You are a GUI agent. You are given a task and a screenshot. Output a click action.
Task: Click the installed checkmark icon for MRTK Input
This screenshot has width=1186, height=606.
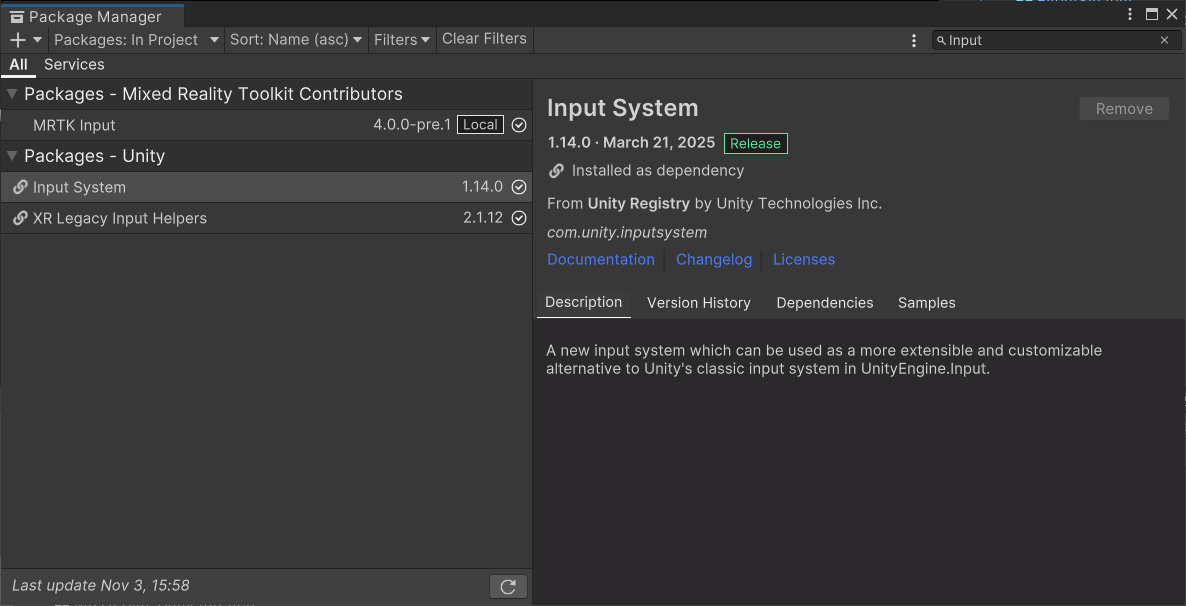point(519,125)
